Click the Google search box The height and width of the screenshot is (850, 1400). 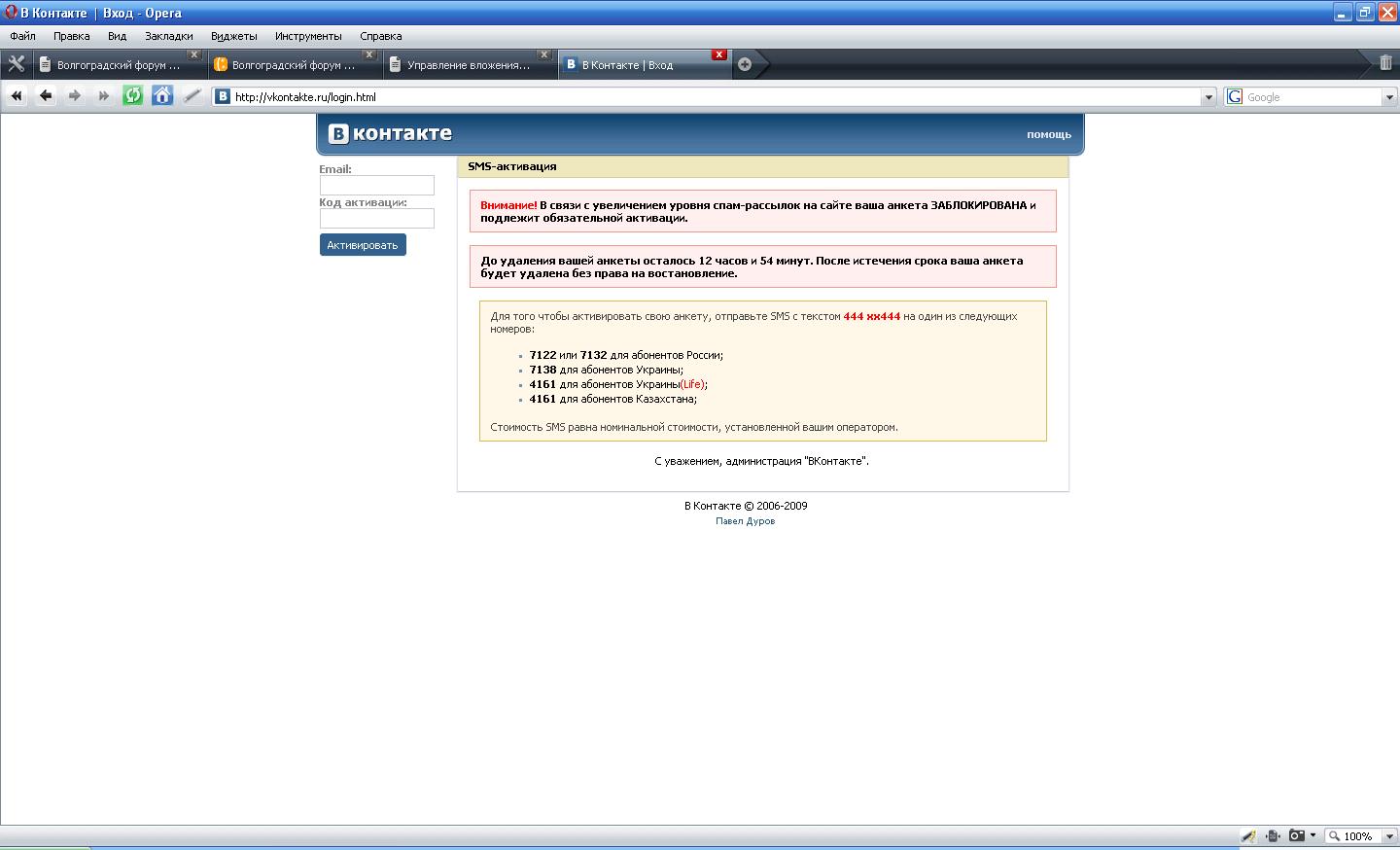coord(1312,97)
